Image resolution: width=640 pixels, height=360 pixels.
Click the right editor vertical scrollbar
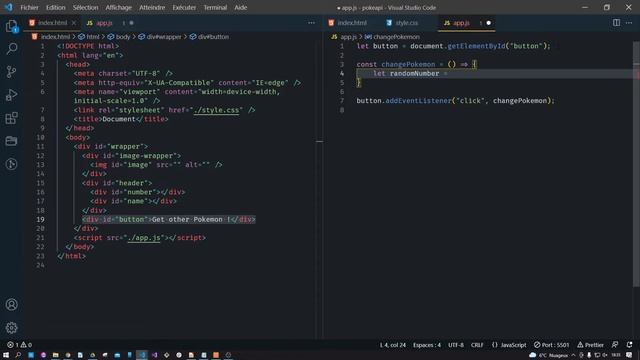pyautogui.click(x=636, y=163)
